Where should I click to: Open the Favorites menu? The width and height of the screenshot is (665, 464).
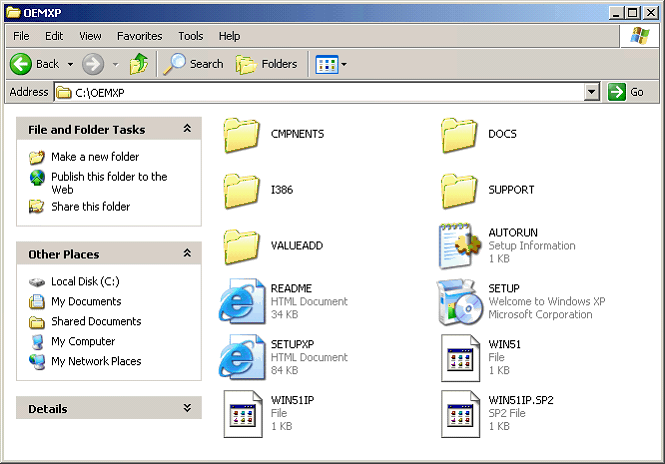tap(139, 36)
